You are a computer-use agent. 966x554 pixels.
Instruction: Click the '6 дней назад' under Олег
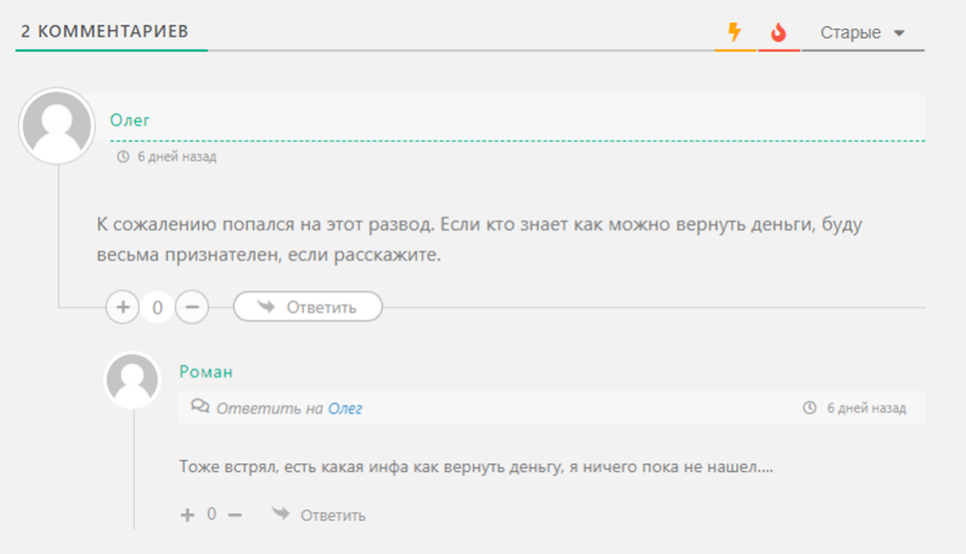177,157
